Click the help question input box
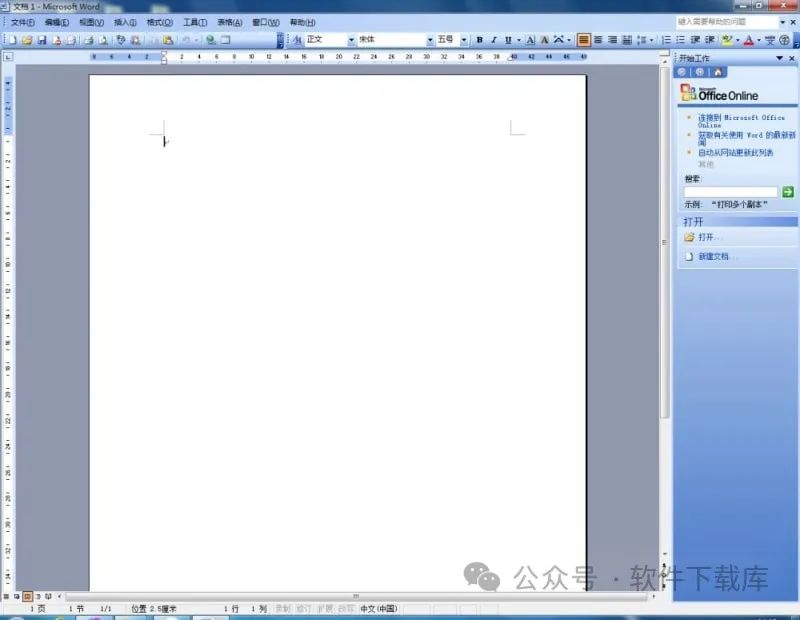Screen dimensions: 800x620 pos(727,22)
